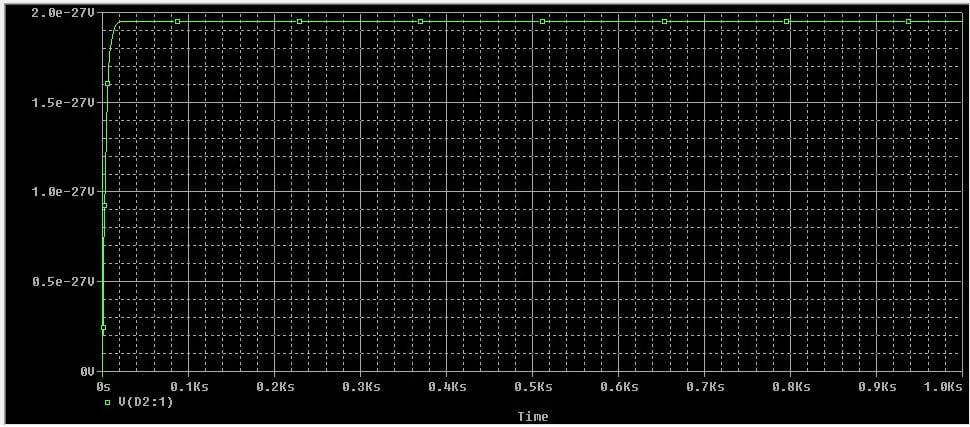Screen dimensions: 970x427
Task: Click the 0.6Ks X-axis label
Action: click(618, 386)
